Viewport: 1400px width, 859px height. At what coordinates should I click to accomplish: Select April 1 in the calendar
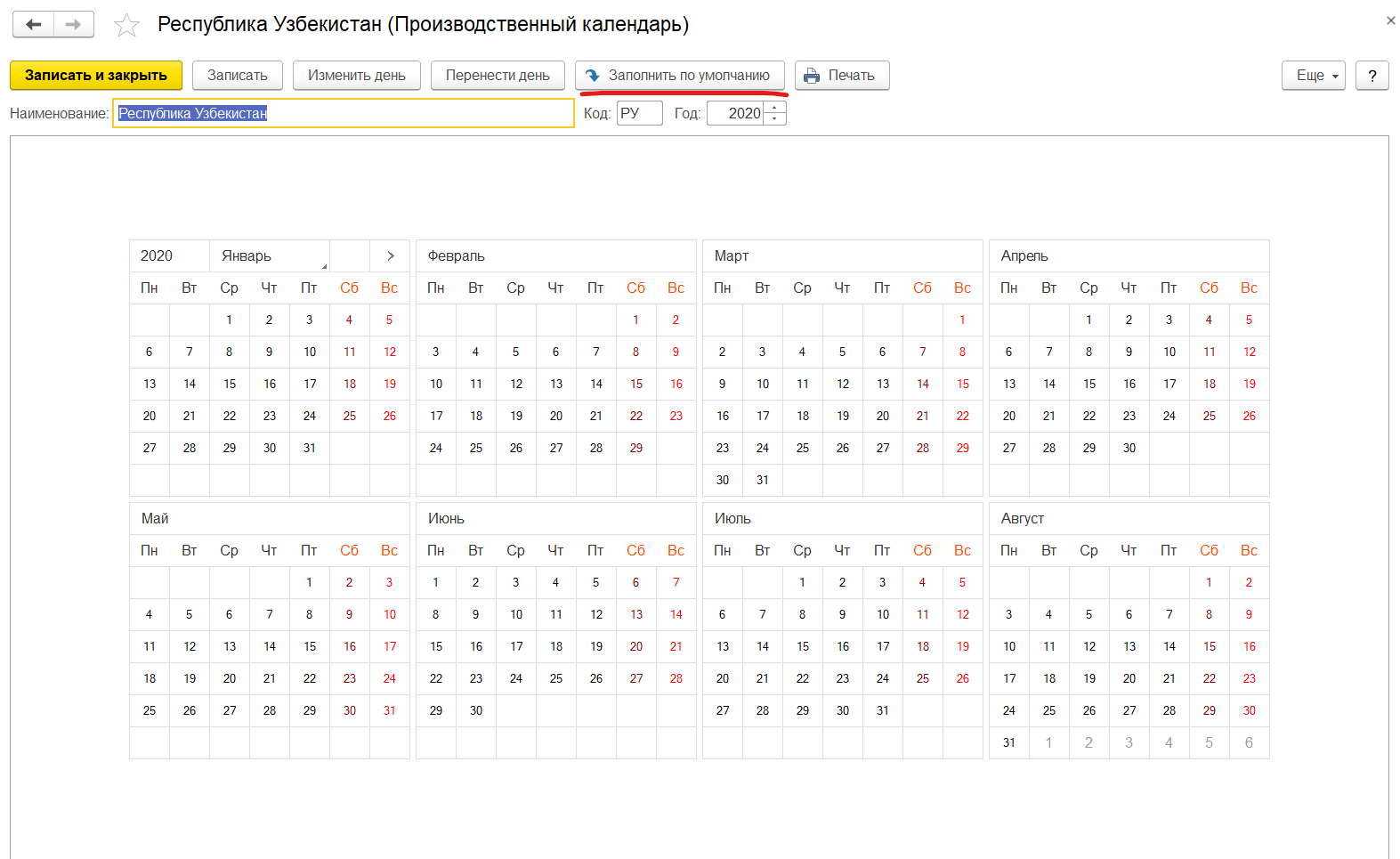coord(1089,320)
